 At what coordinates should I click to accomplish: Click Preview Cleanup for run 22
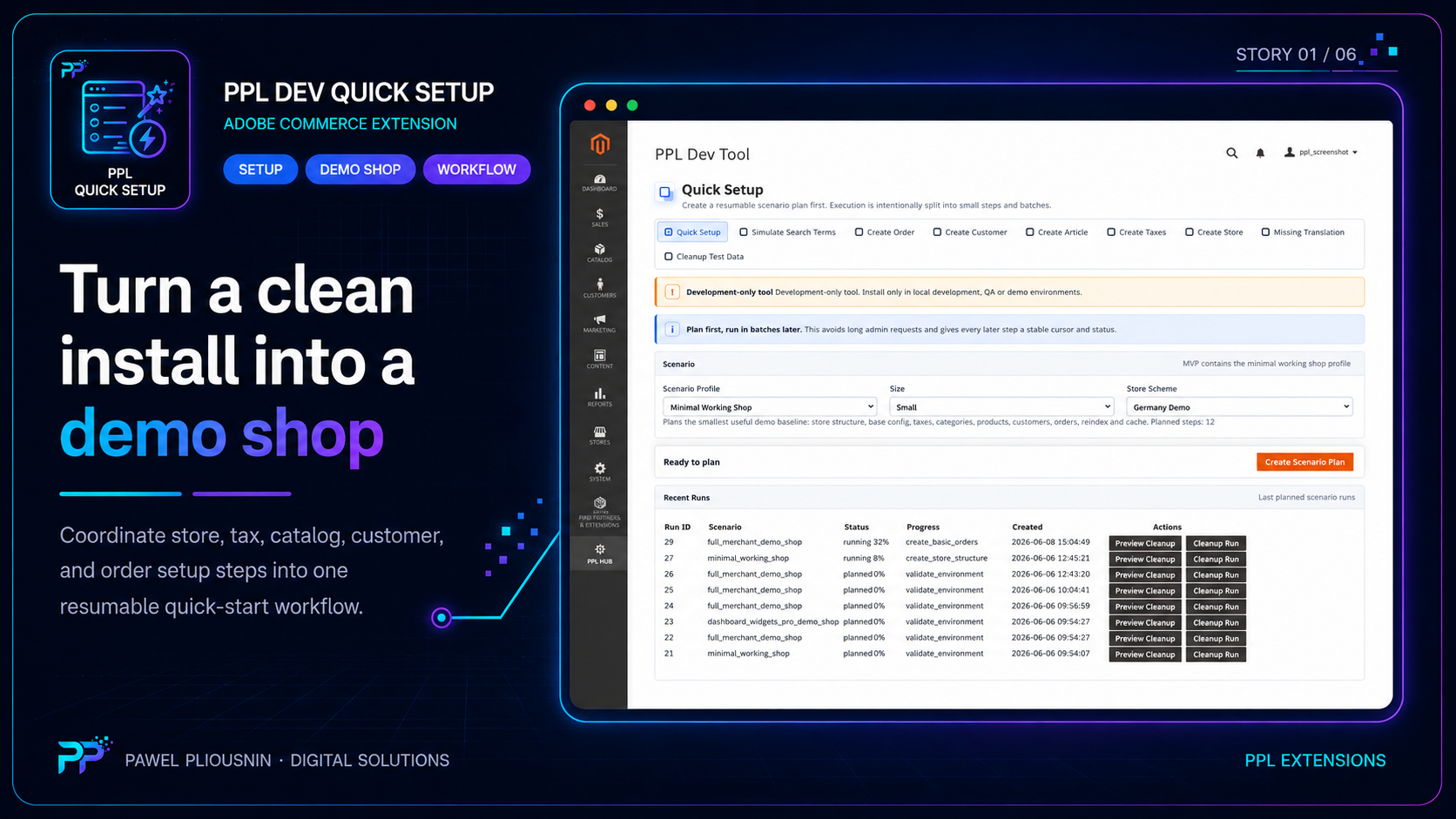click(x=1144, y=639)
